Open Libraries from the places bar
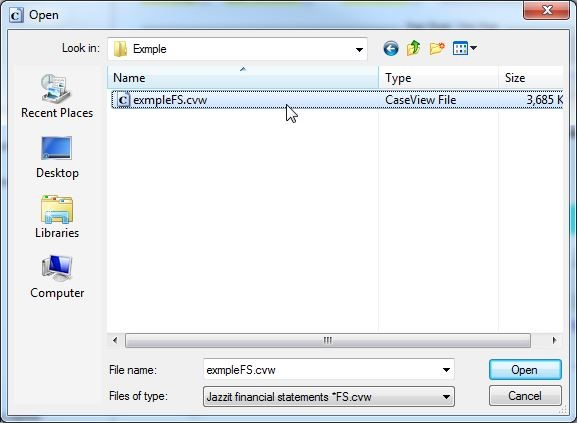Screen dimensions: 577x423 pos(57,217)
